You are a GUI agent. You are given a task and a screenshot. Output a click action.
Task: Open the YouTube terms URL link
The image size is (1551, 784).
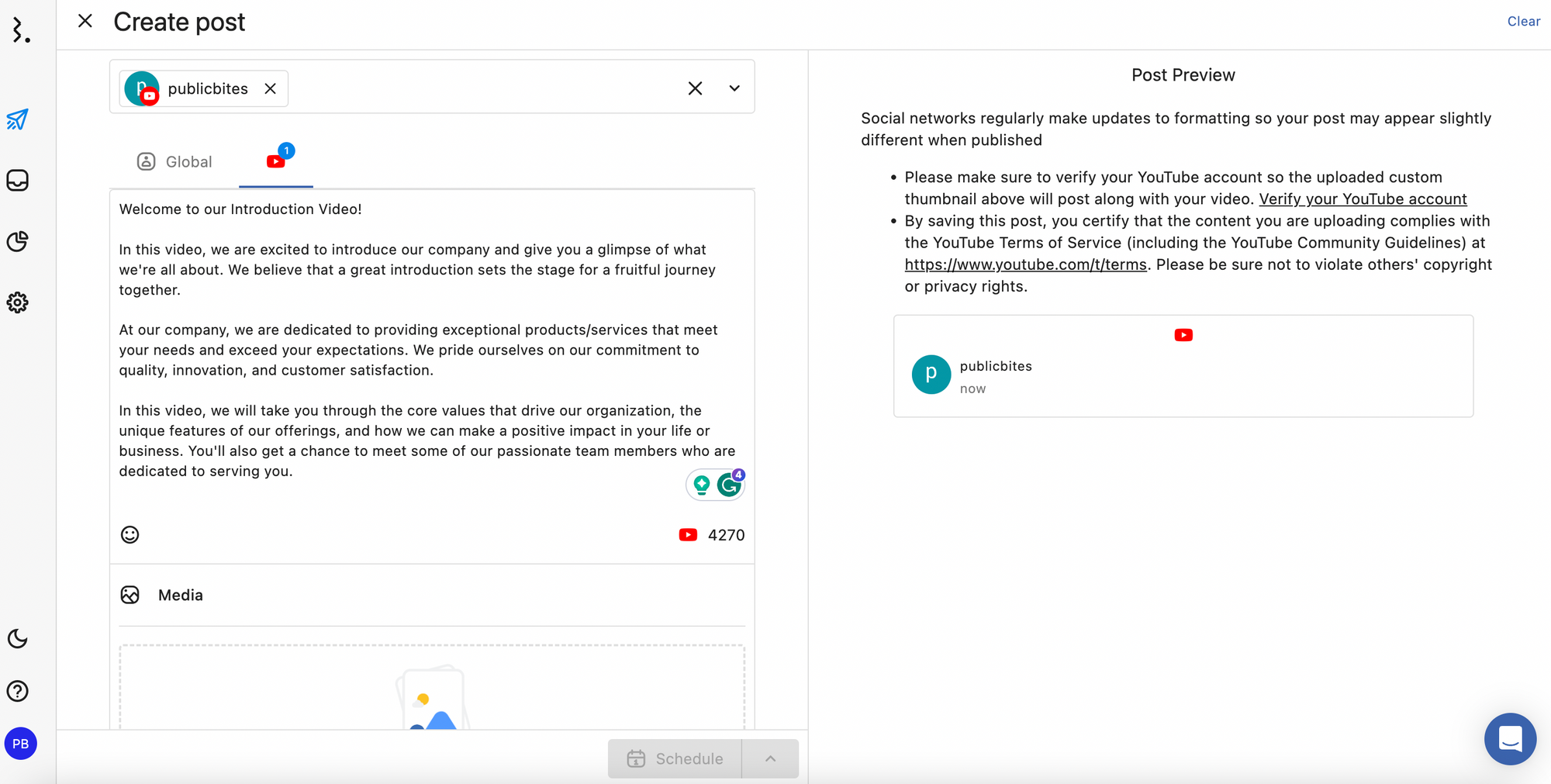1025,264
